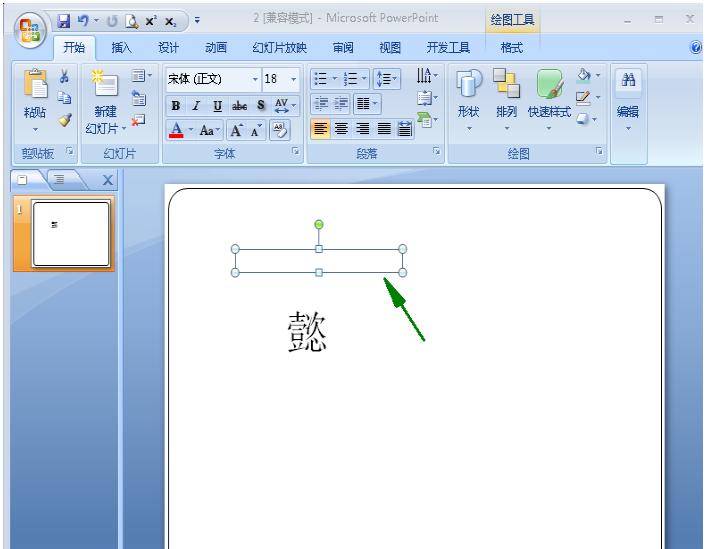Reset the slide layout
Image resolution: width=707 pixels, height=549 pixels.
pyautogui.click(x=139, y=98)
